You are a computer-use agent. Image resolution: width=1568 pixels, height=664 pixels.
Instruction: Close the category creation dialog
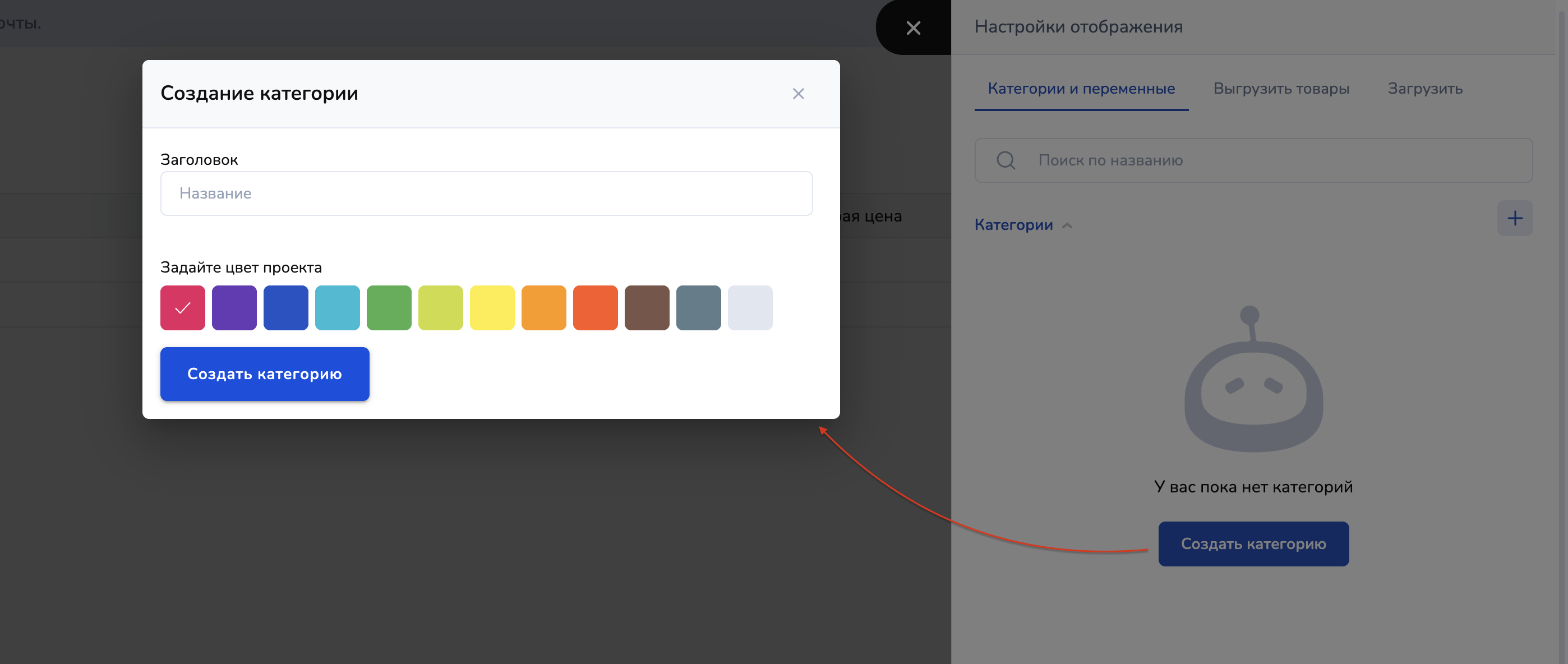coord(798,94)
